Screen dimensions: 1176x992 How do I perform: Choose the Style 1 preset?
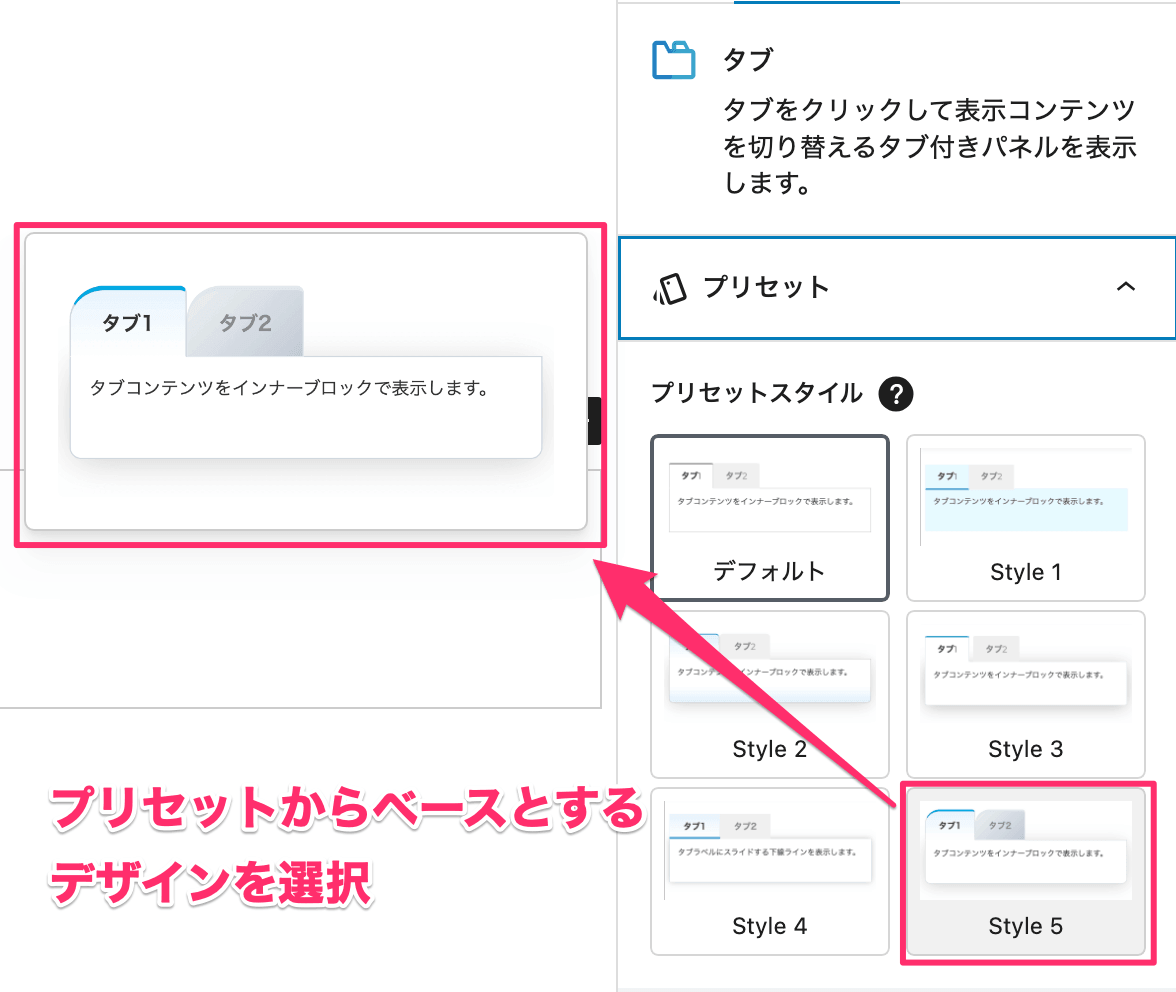pyautogui.click(x=1025, y=517)
